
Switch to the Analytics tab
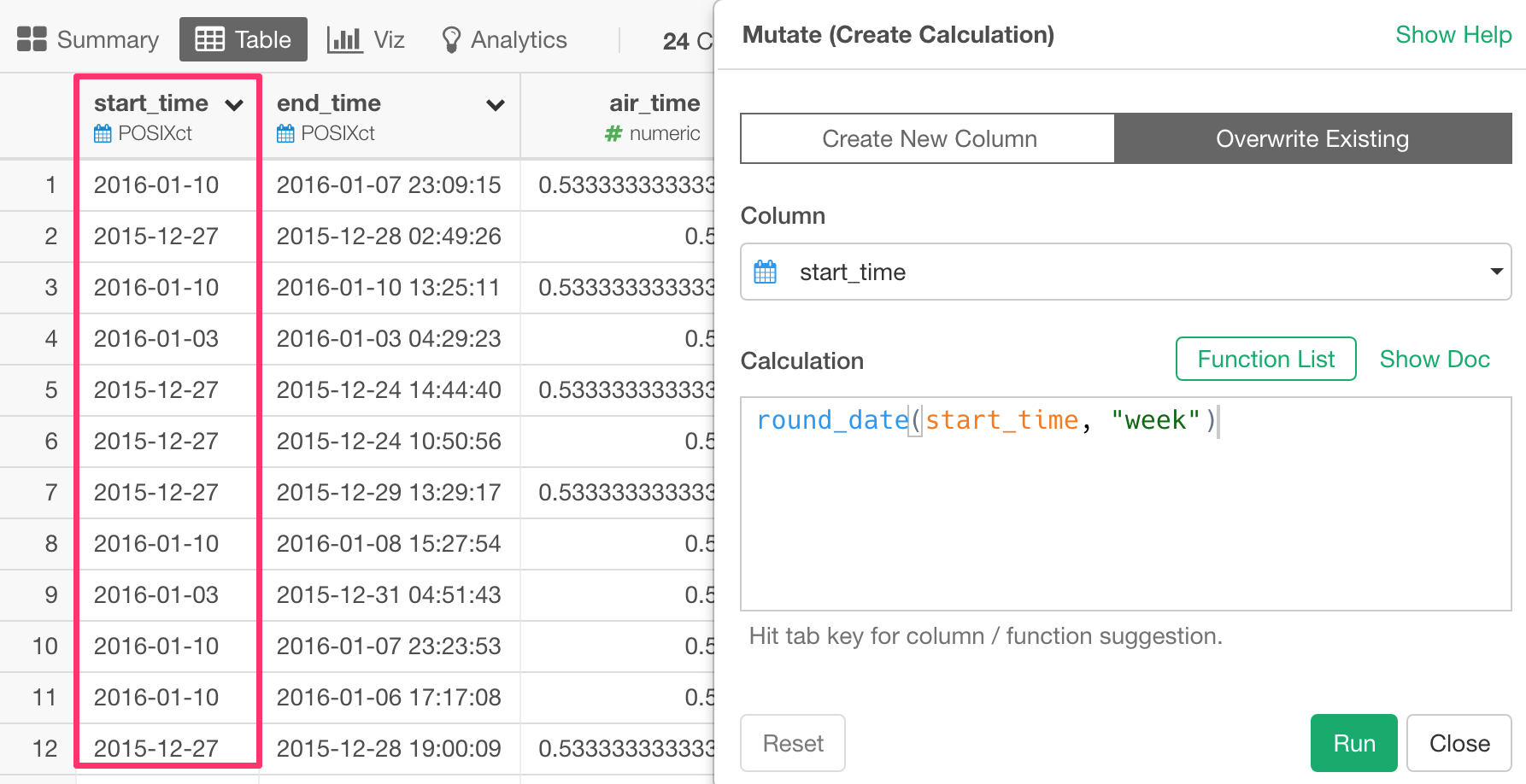point(504,39)
